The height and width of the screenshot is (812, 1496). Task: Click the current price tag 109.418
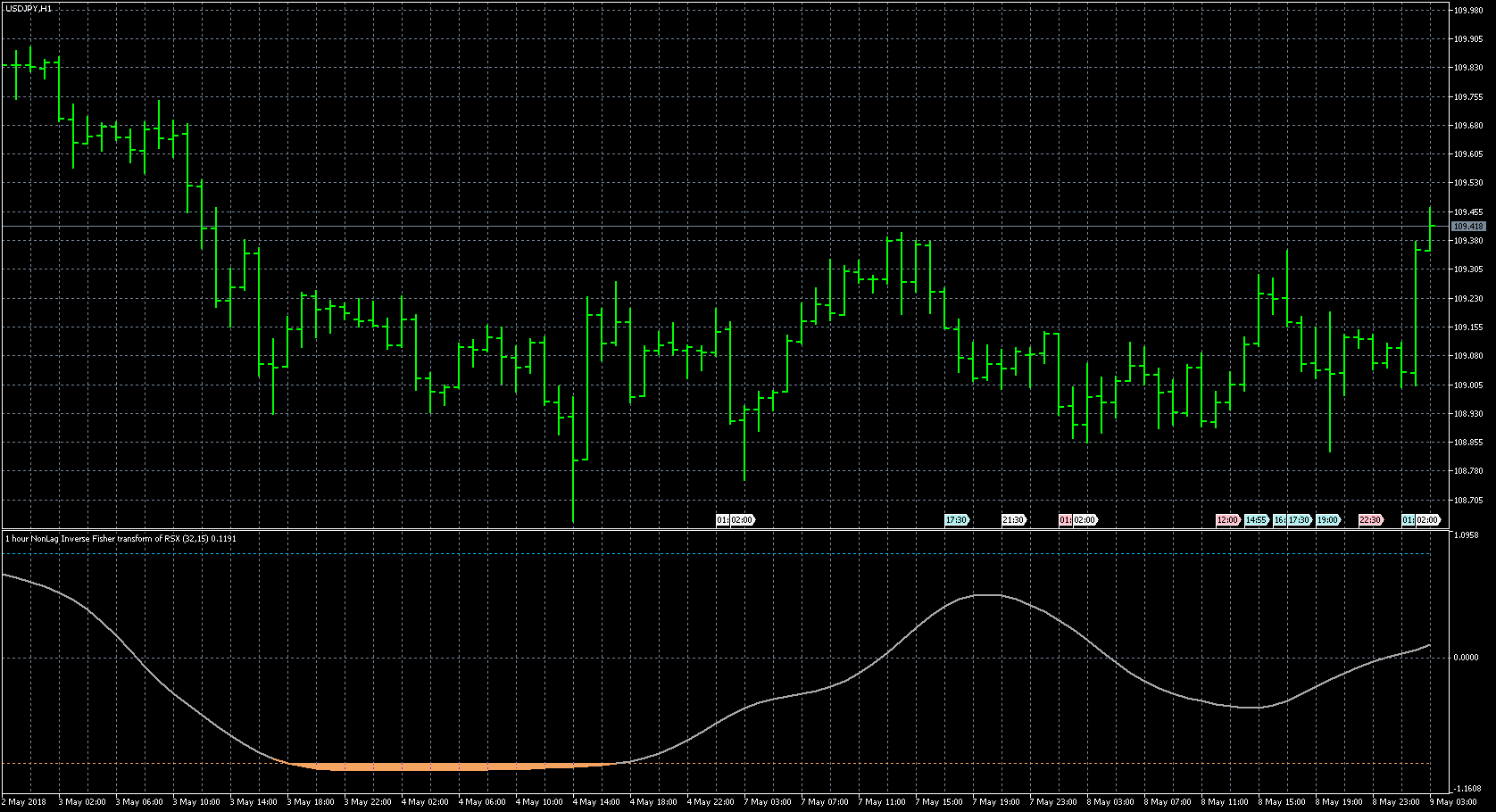click(x=1468, y=227)
